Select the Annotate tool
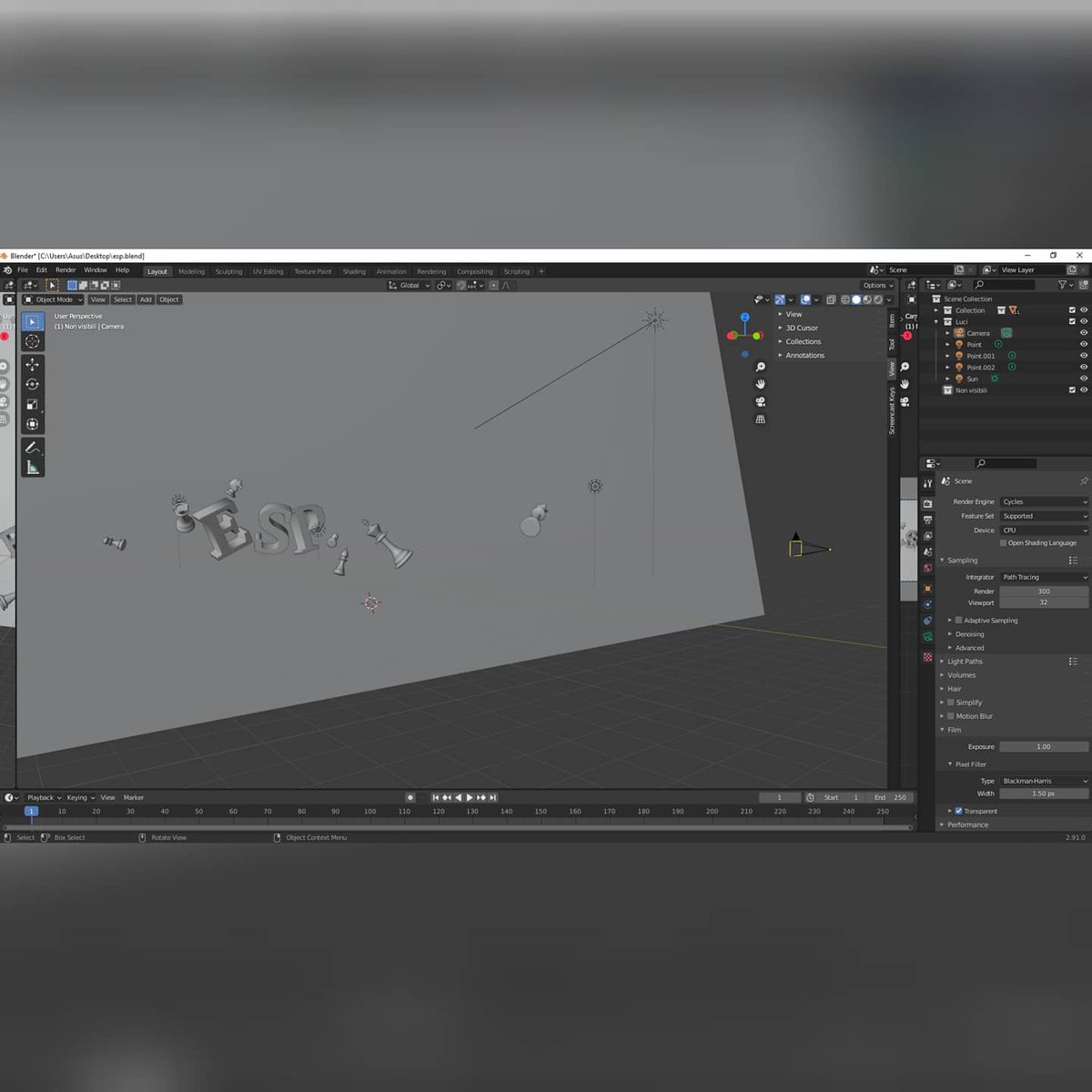The width and height of the screenshot is (1092, 1092). click(x=32, y=448)
